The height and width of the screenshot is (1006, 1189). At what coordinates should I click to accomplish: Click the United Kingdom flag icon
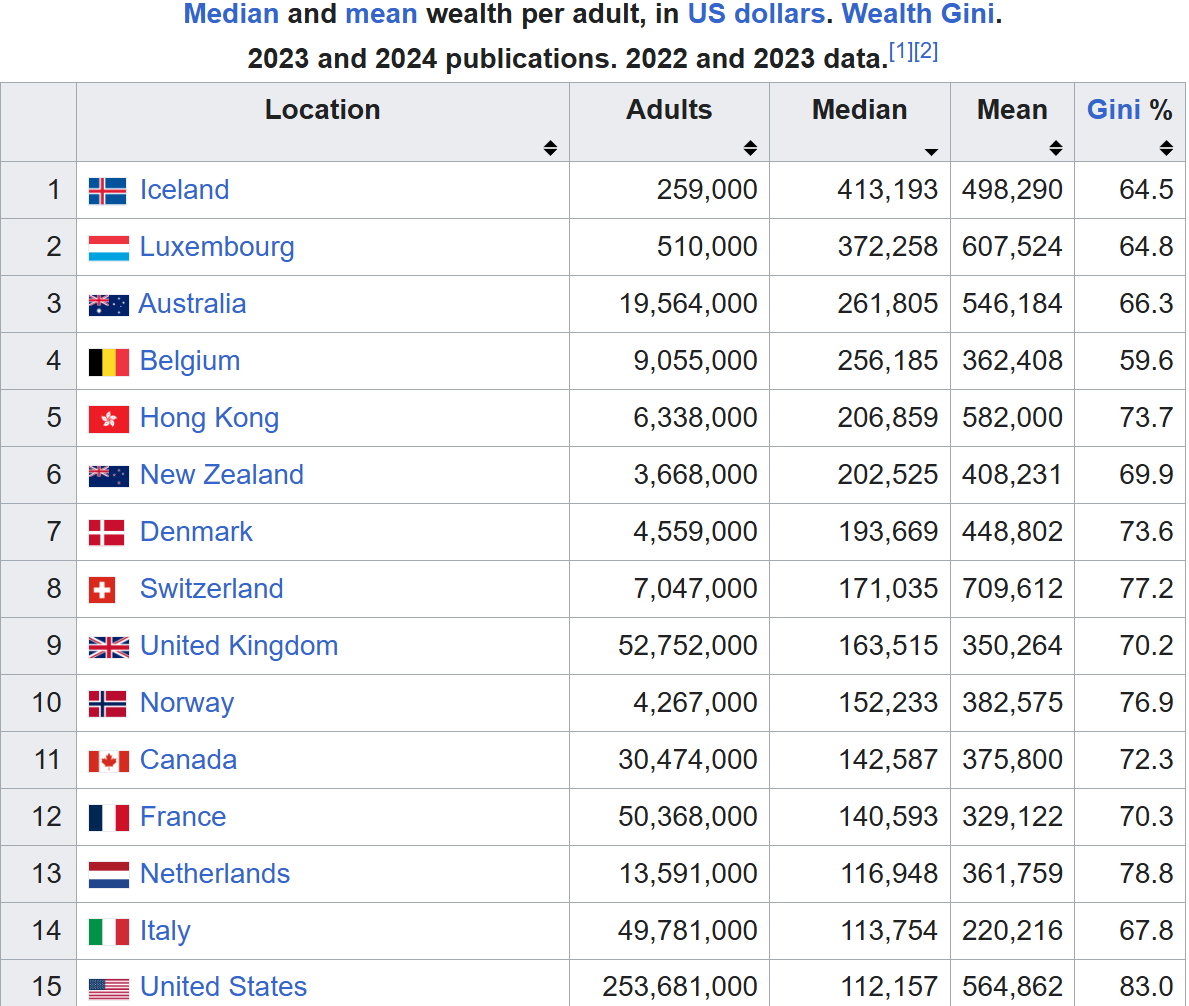(x=108, y=647)
